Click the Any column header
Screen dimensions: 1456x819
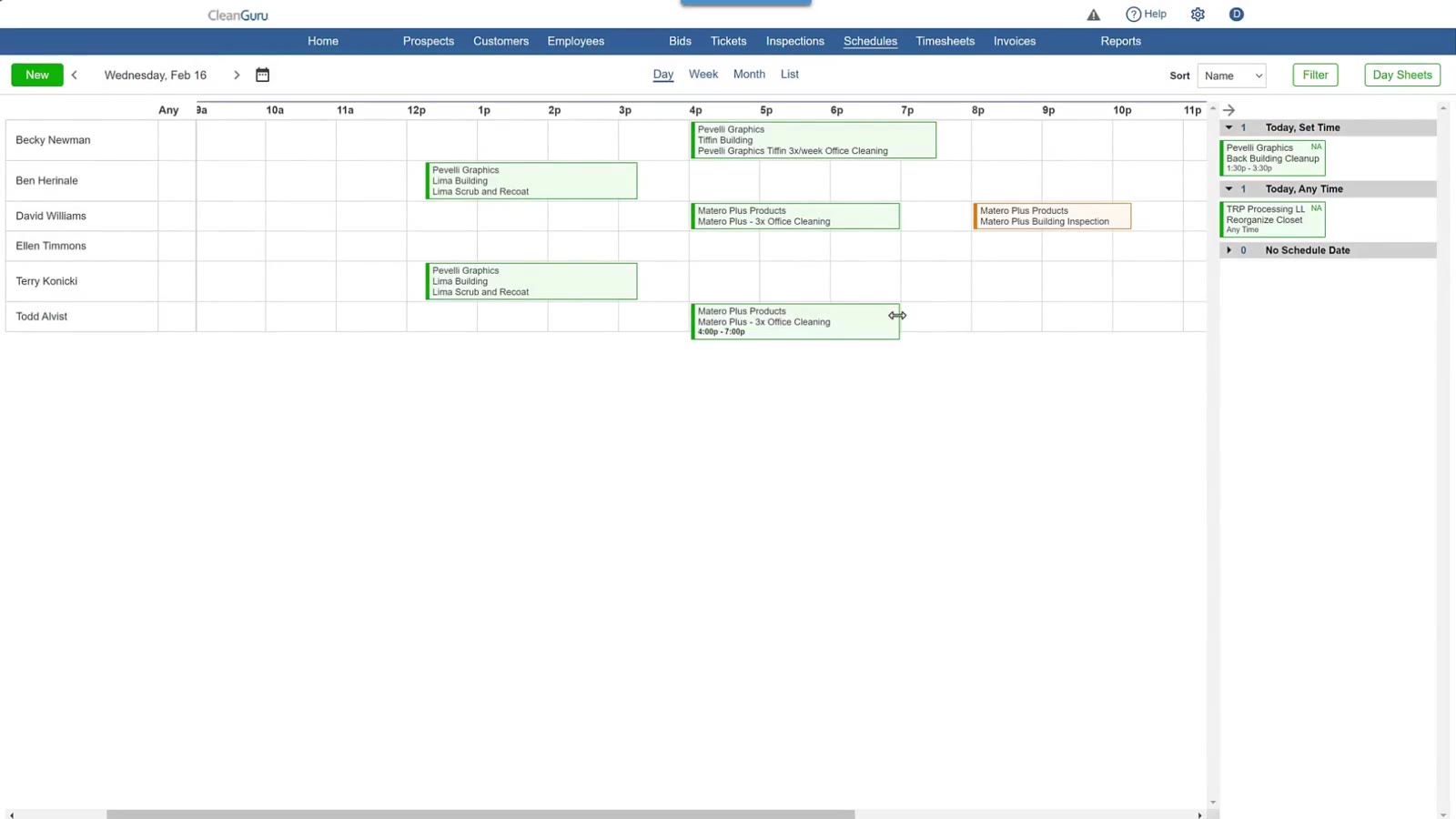point(168,110)
